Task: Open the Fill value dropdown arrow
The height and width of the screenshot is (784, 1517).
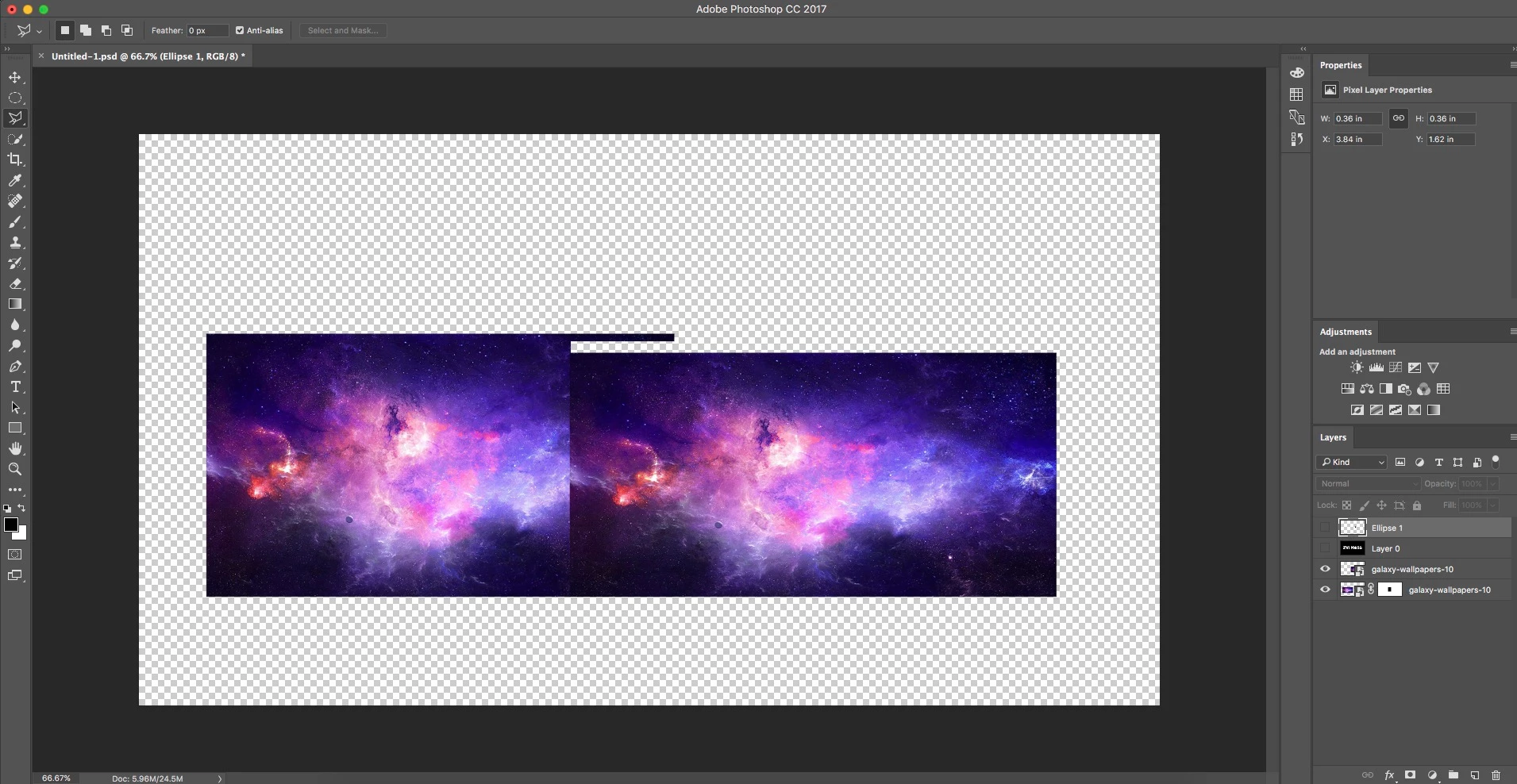Action: pyautogui.click(x=1492, y=505)
